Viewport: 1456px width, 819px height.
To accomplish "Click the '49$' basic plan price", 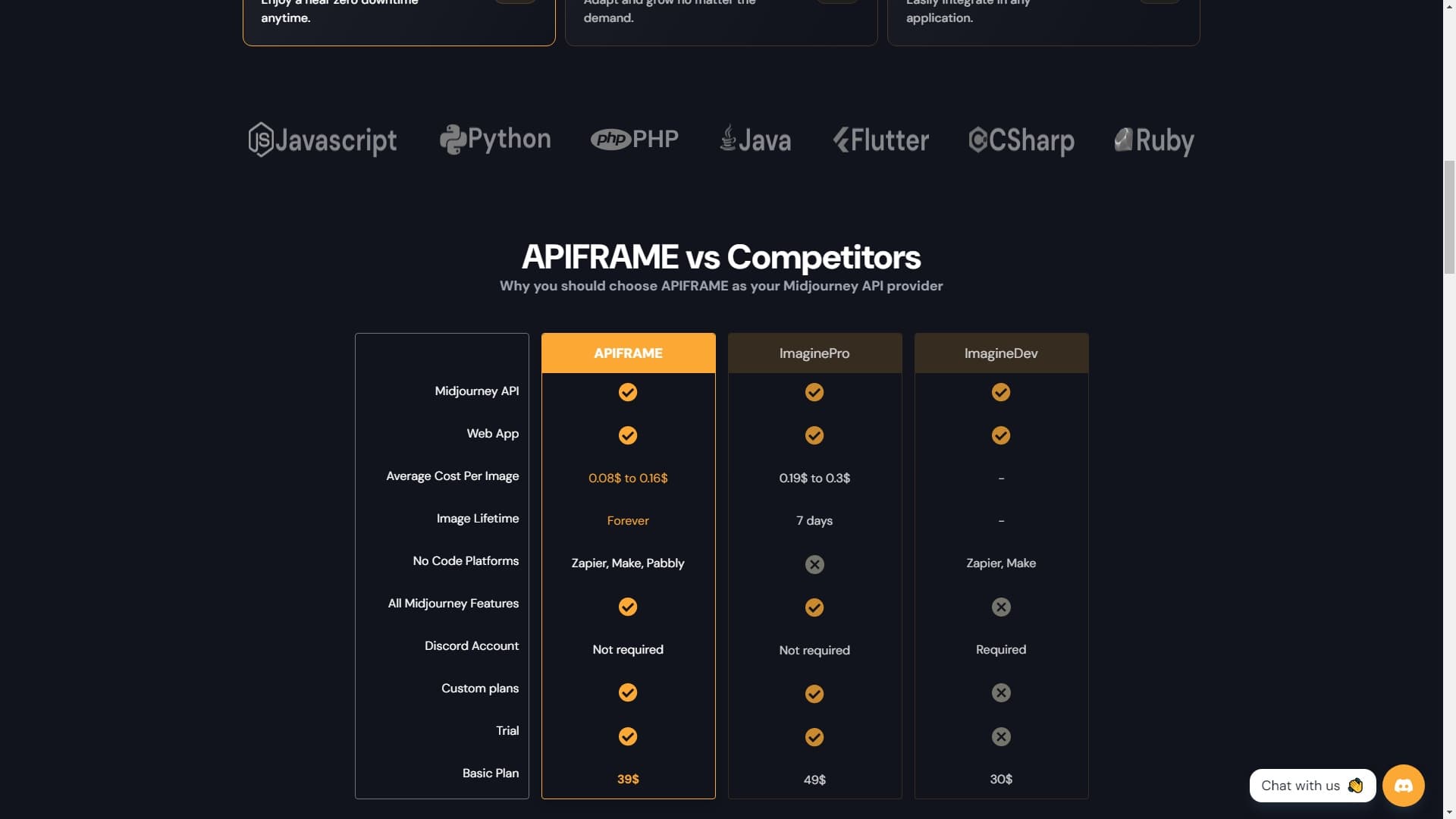I will [814, 780].
